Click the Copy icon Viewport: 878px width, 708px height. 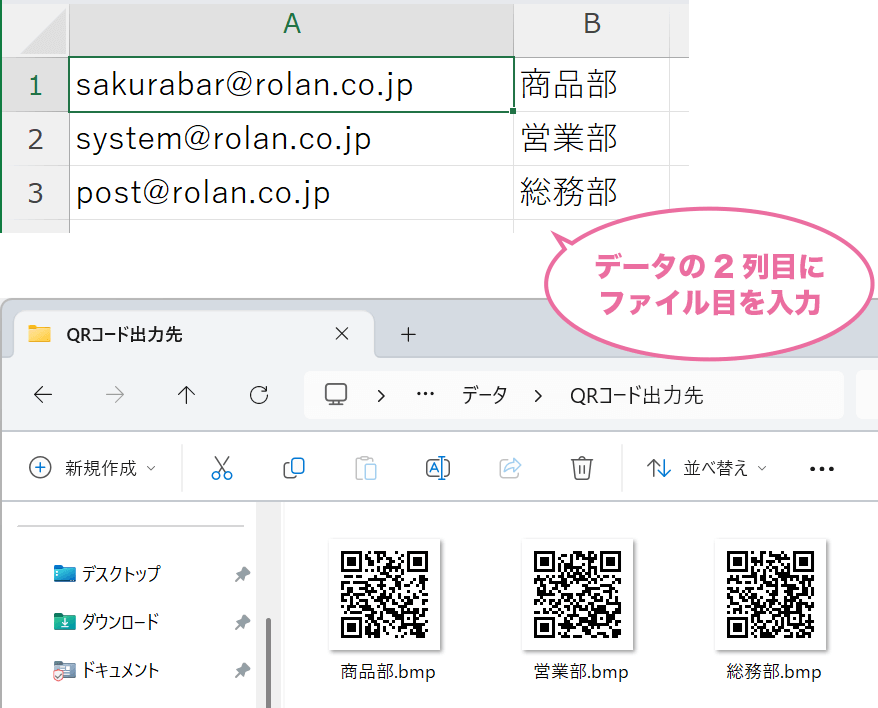point(294,468)
